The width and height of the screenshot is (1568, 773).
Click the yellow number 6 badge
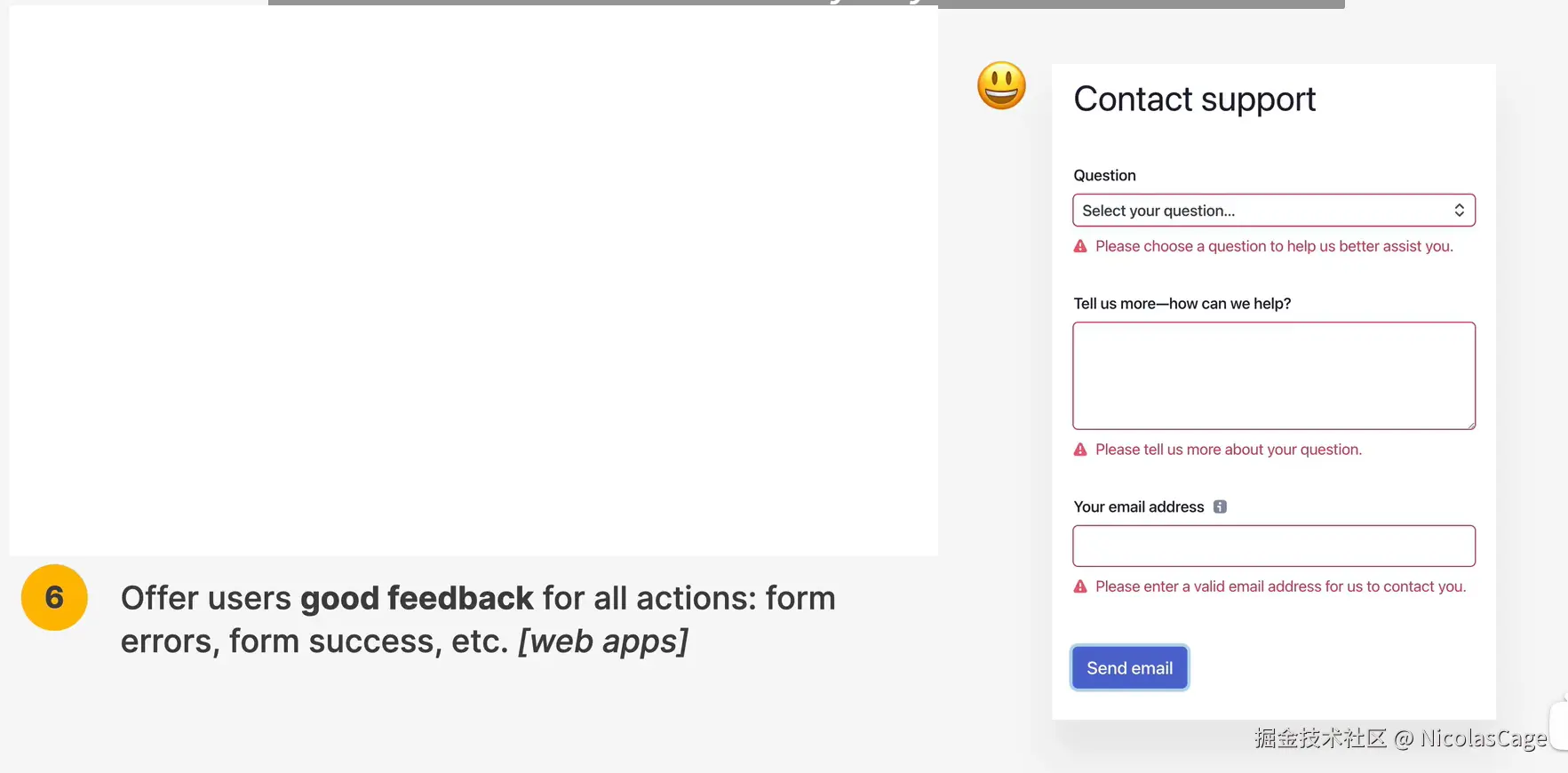(x=54, y=597)
